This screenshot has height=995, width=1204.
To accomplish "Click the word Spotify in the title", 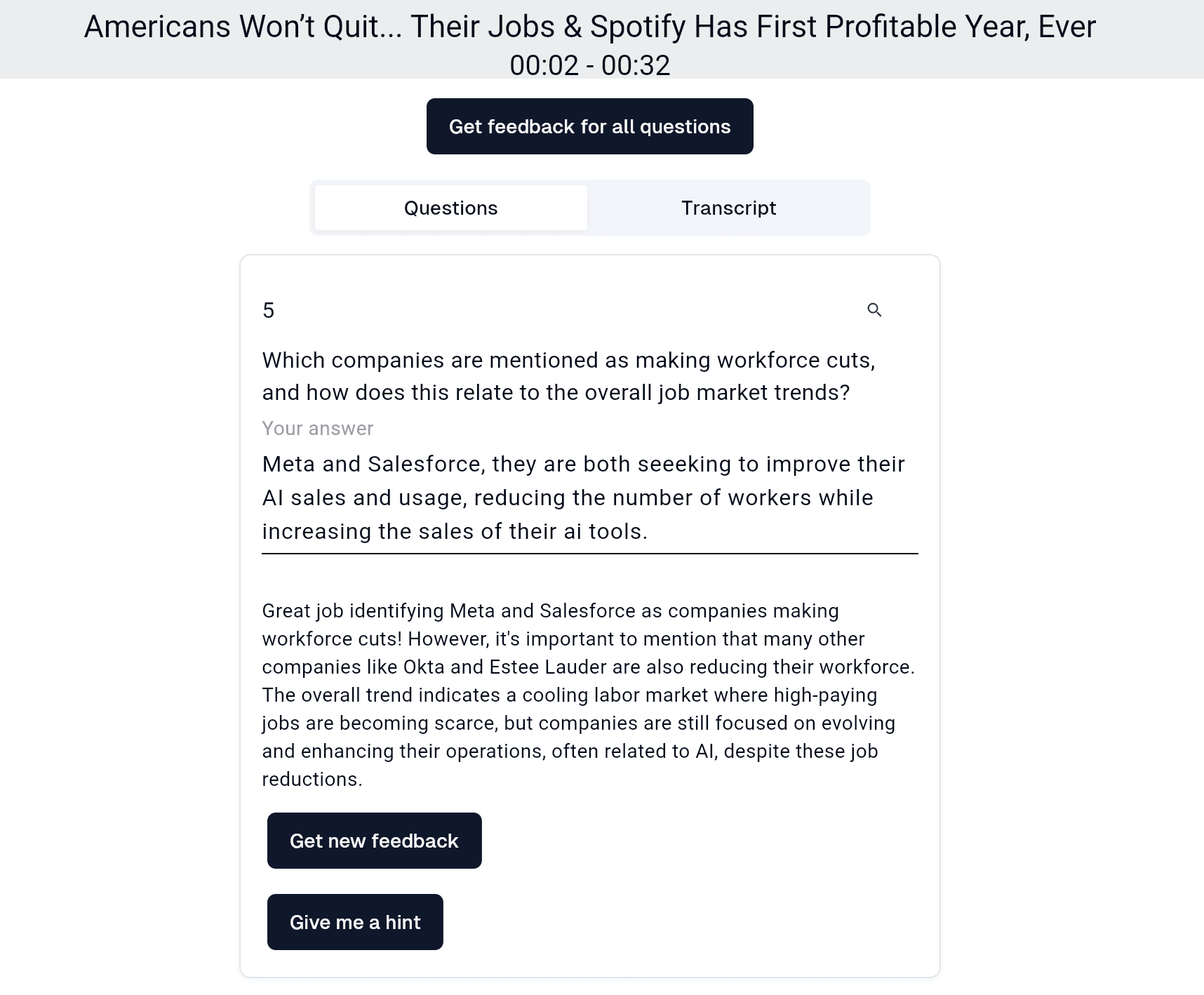I will point(637,27).
